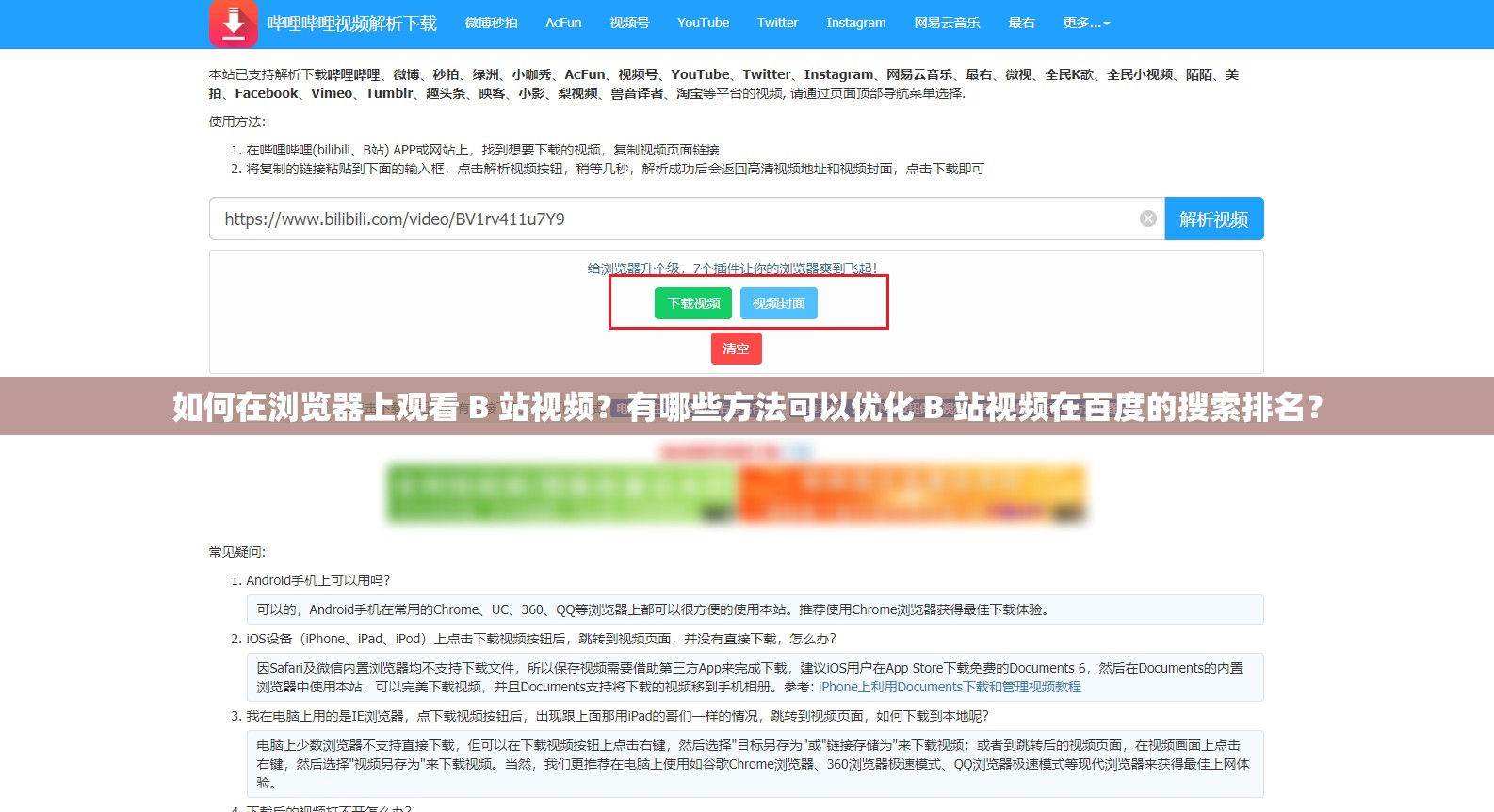The width and height of the screenshot is (1494, 812).
Task: Click the 解析视频 button
Action: click(x=1214, y=219)
